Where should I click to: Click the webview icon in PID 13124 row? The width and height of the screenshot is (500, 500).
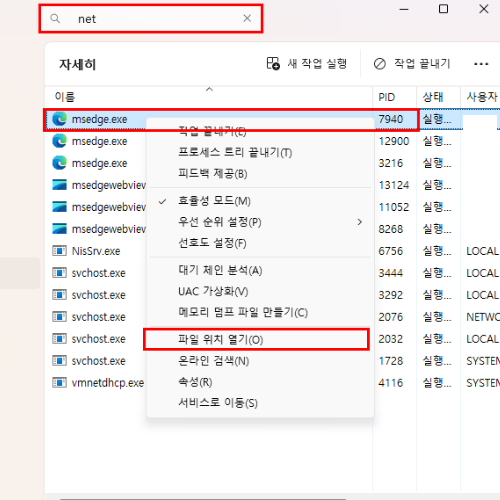point(59,185)
